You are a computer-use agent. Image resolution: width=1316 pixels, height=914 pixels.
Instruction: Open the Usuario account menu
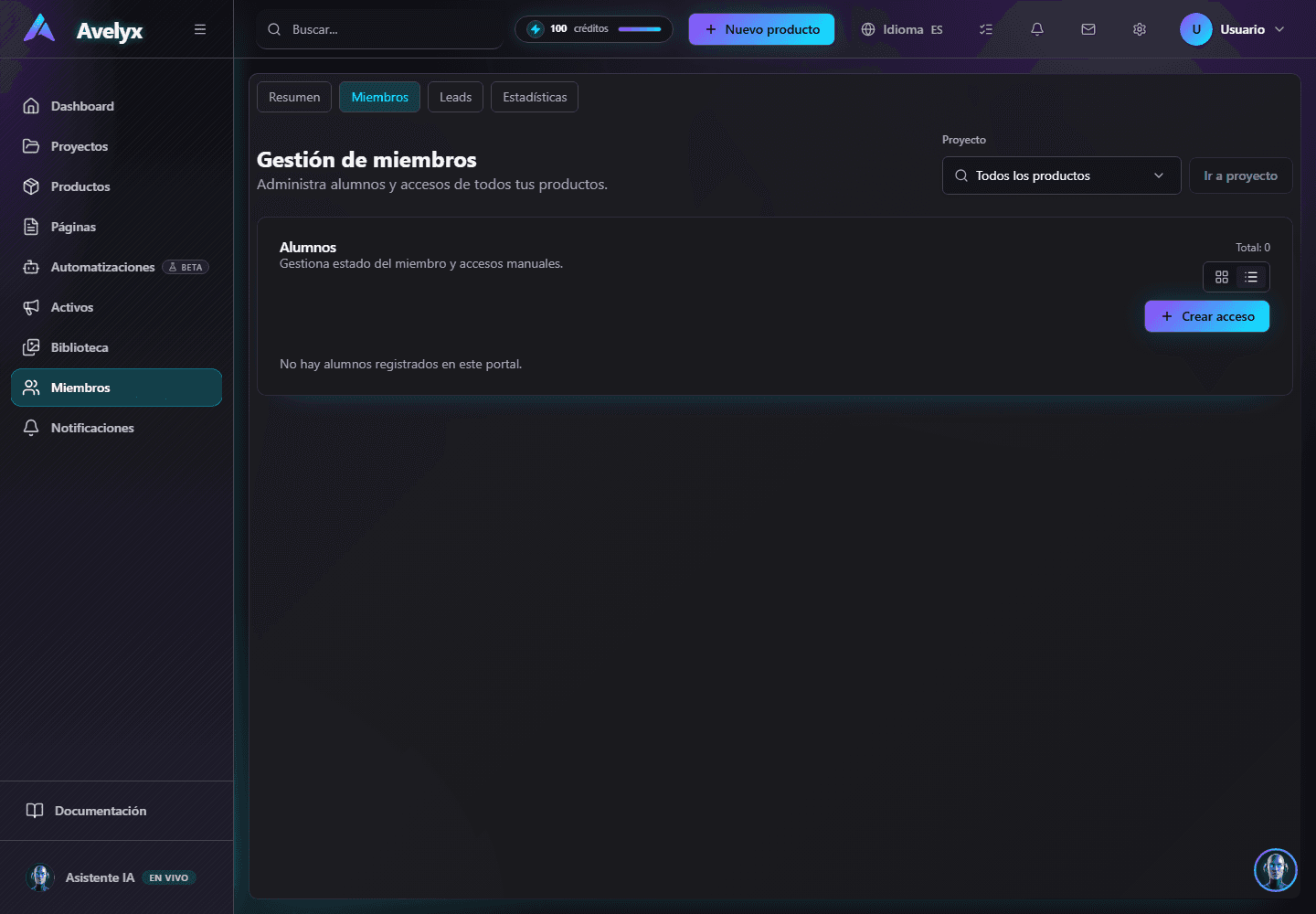[x=1233, y=29]
